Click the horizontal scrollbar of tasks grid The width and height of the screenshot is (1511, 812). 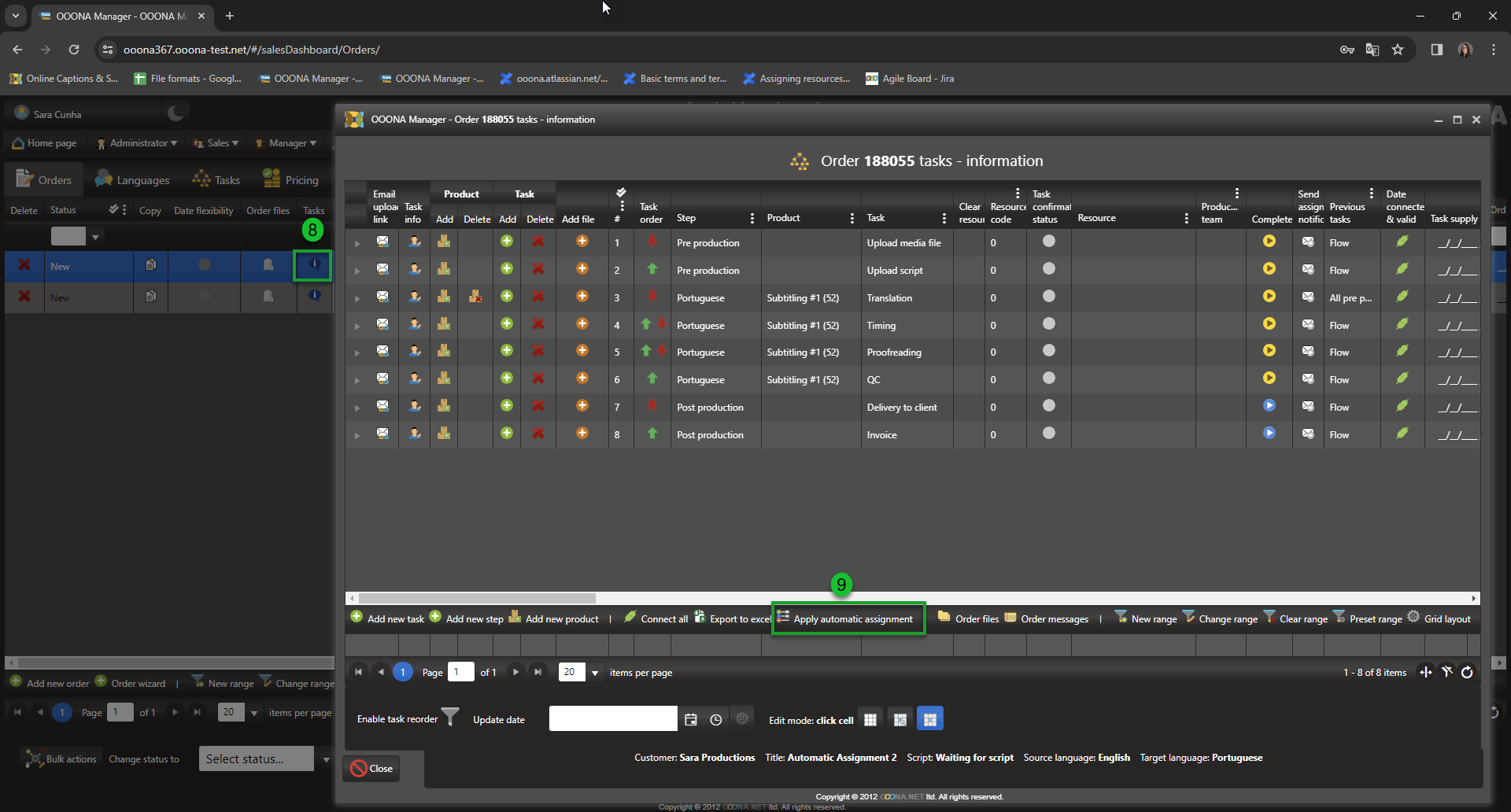477,598
